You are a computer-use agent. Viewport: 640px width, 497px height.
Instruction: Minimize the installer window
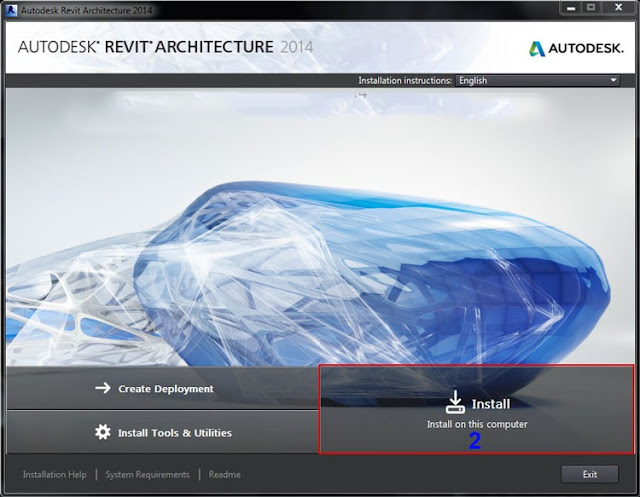pyautogui.click(x=571, y=7)
